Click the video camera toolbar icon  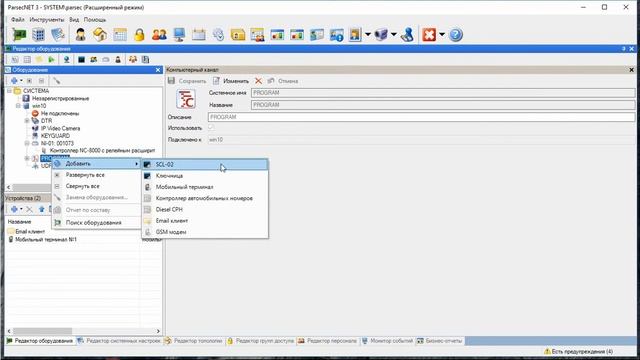(x=381, y=35)
